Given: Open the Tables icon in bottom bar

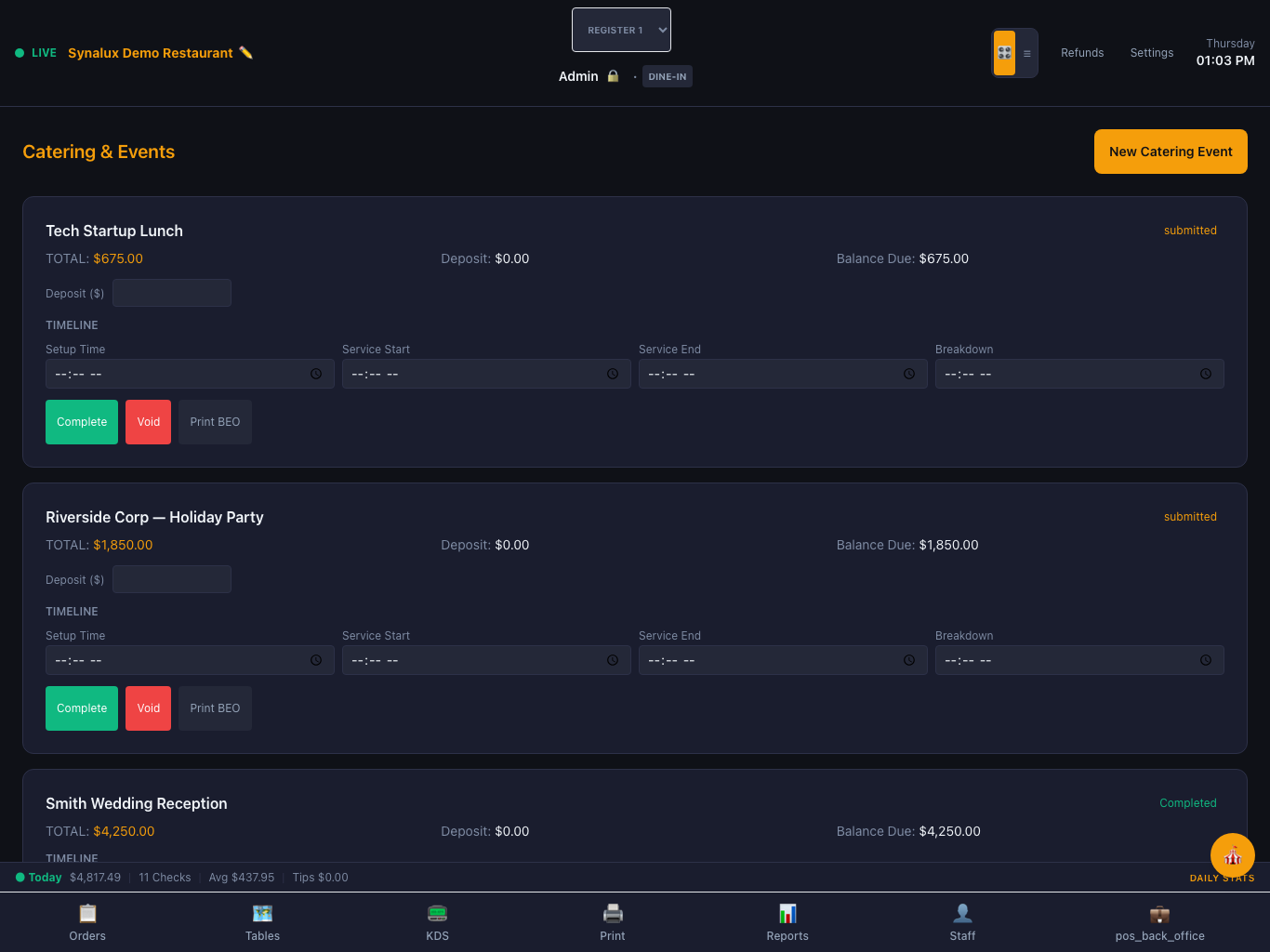Looking at the screenshot, I should tap(262, 913).
